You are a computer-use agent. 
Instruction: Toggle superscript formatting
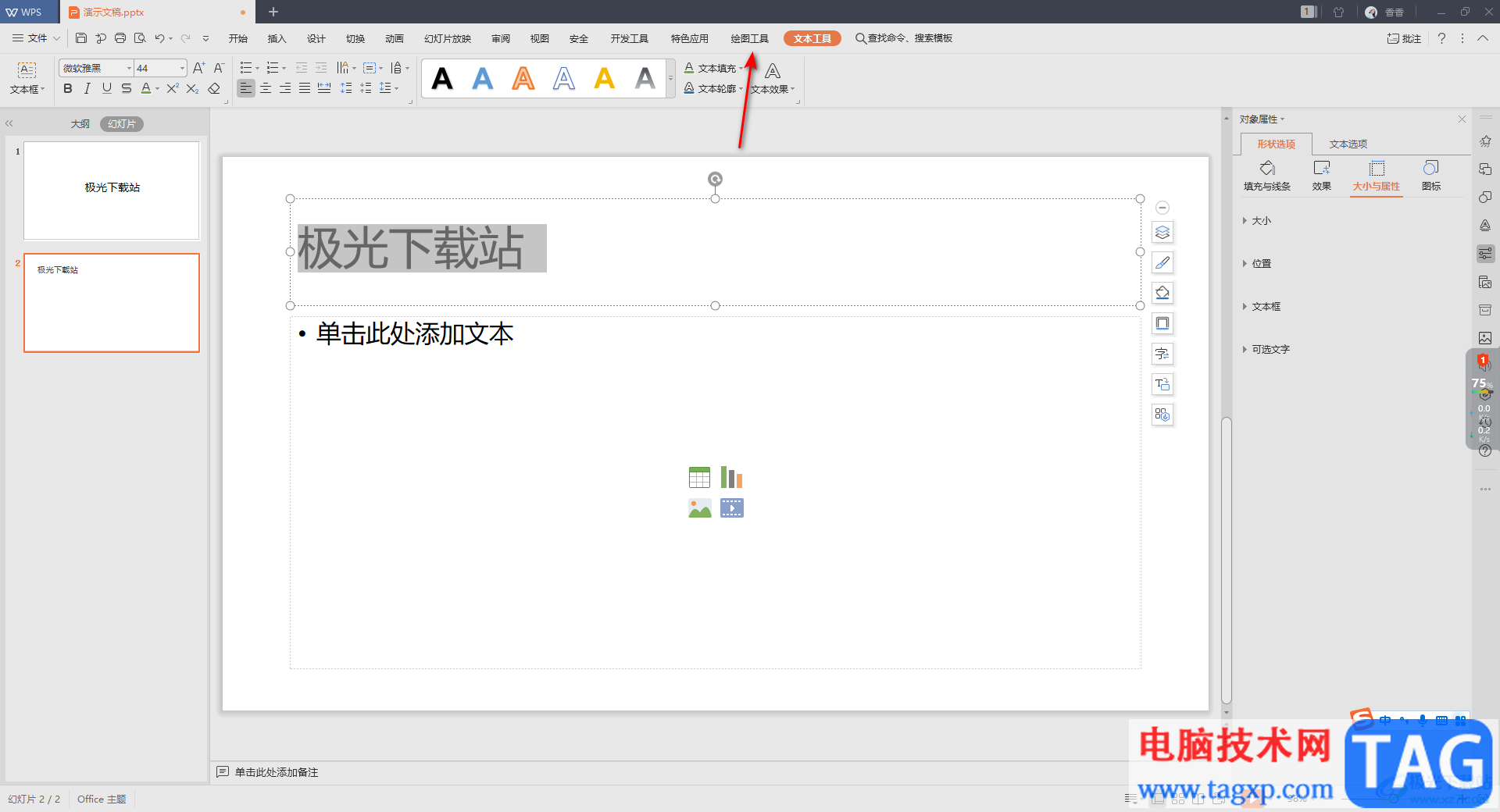pos(173,88)
